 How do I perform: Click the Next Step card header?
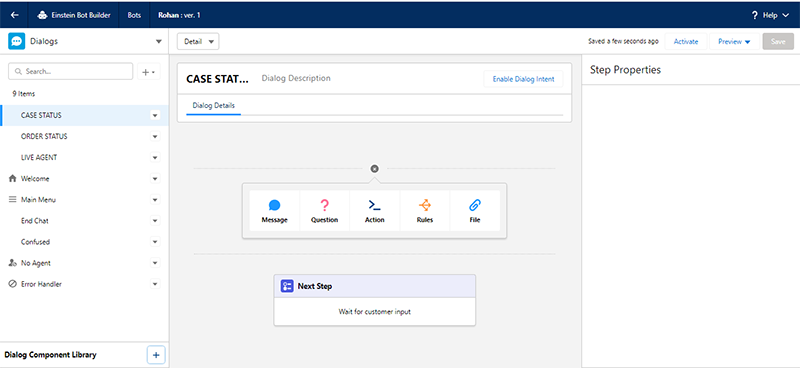click(x=374, y=286)
